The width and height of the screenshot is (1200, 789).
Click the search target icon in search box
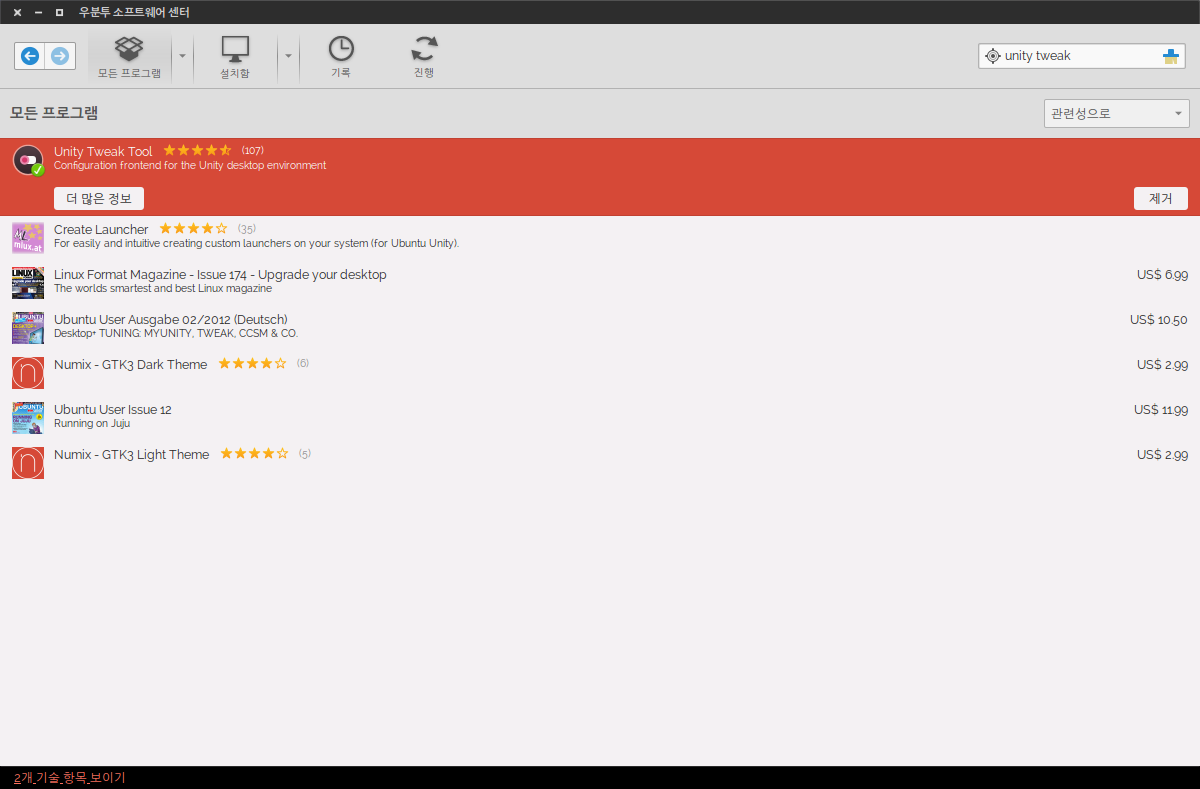992,56
